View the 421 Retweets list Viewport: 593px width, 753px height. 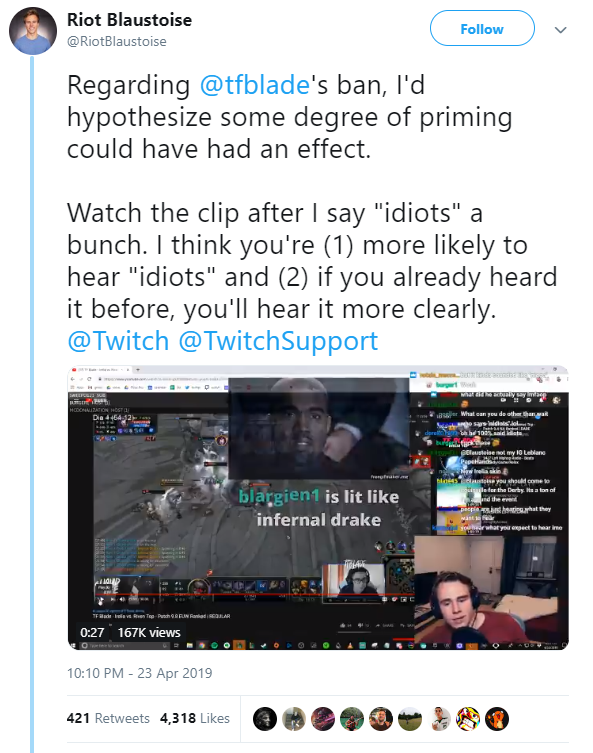point(108,718)
